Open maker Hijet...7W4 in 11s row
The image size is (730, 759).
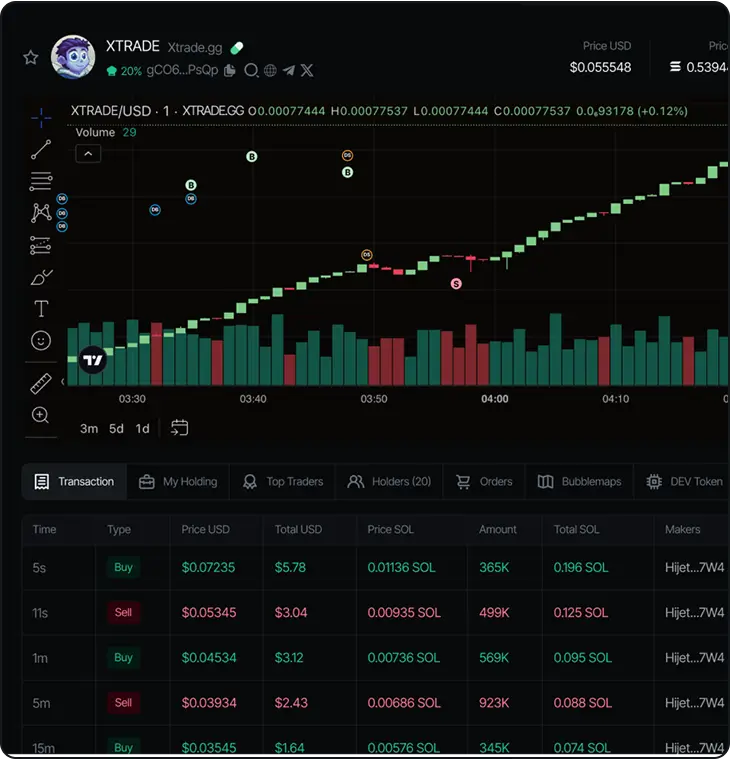tap(695, 613)
